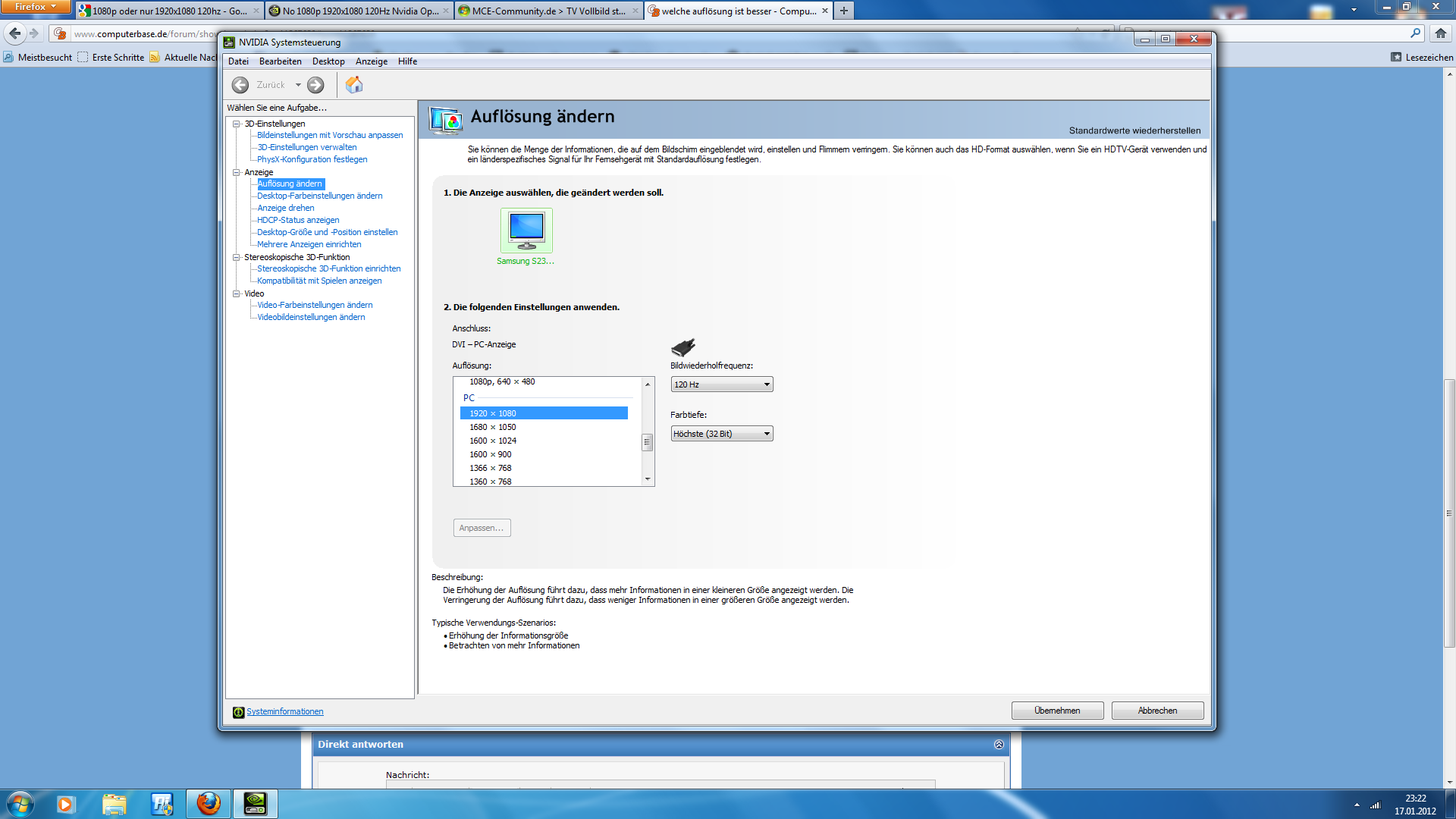Open Windows Explorer folder taskbar icon

click(x=114, y=804)
